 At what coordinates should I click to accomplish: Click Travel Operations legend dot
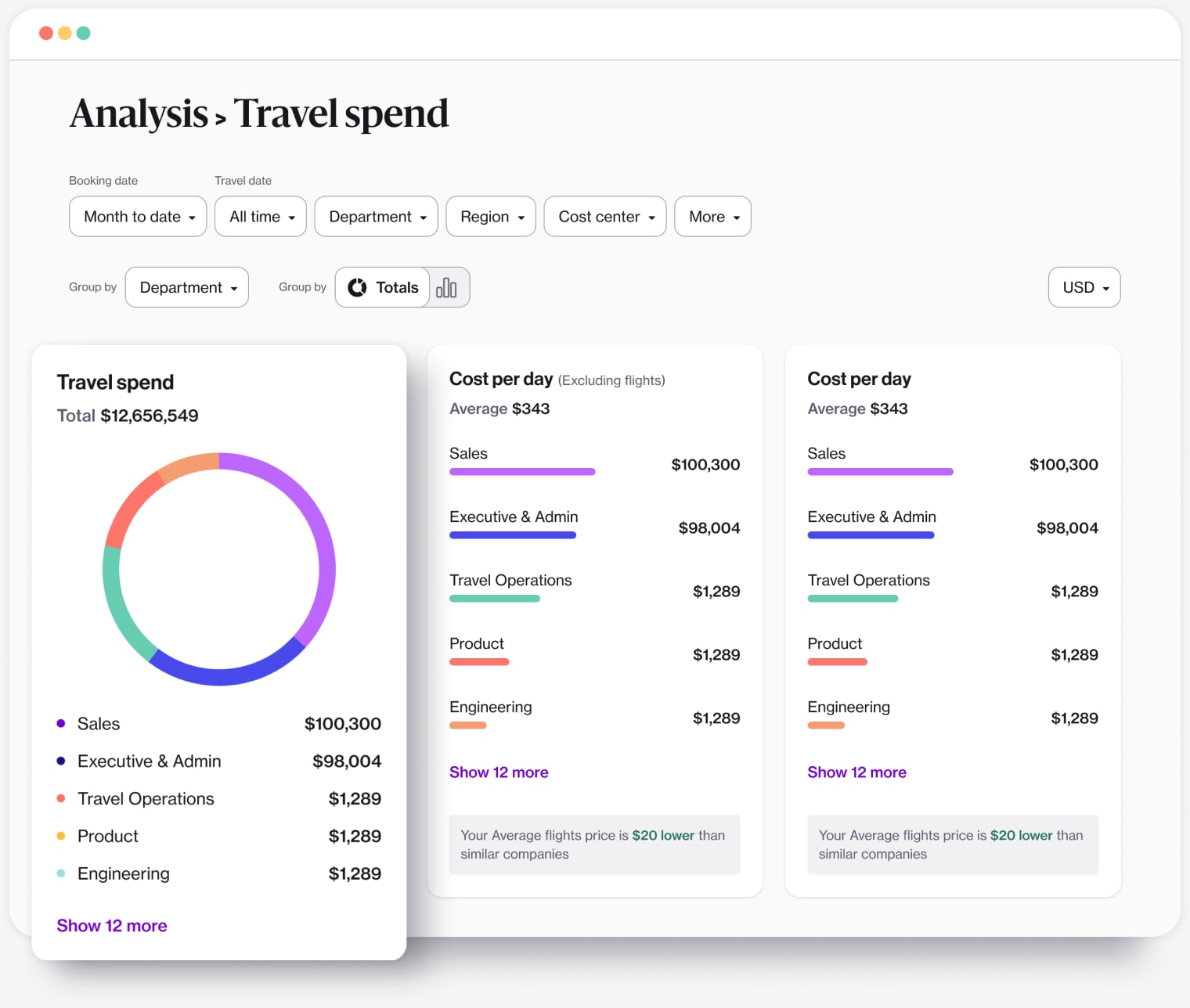(61, 798)
